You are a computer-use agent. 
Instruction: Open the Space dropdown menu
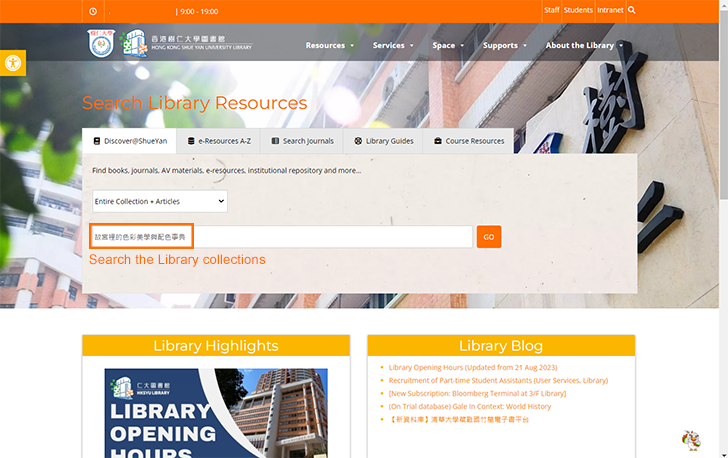[x=449, y=45]
